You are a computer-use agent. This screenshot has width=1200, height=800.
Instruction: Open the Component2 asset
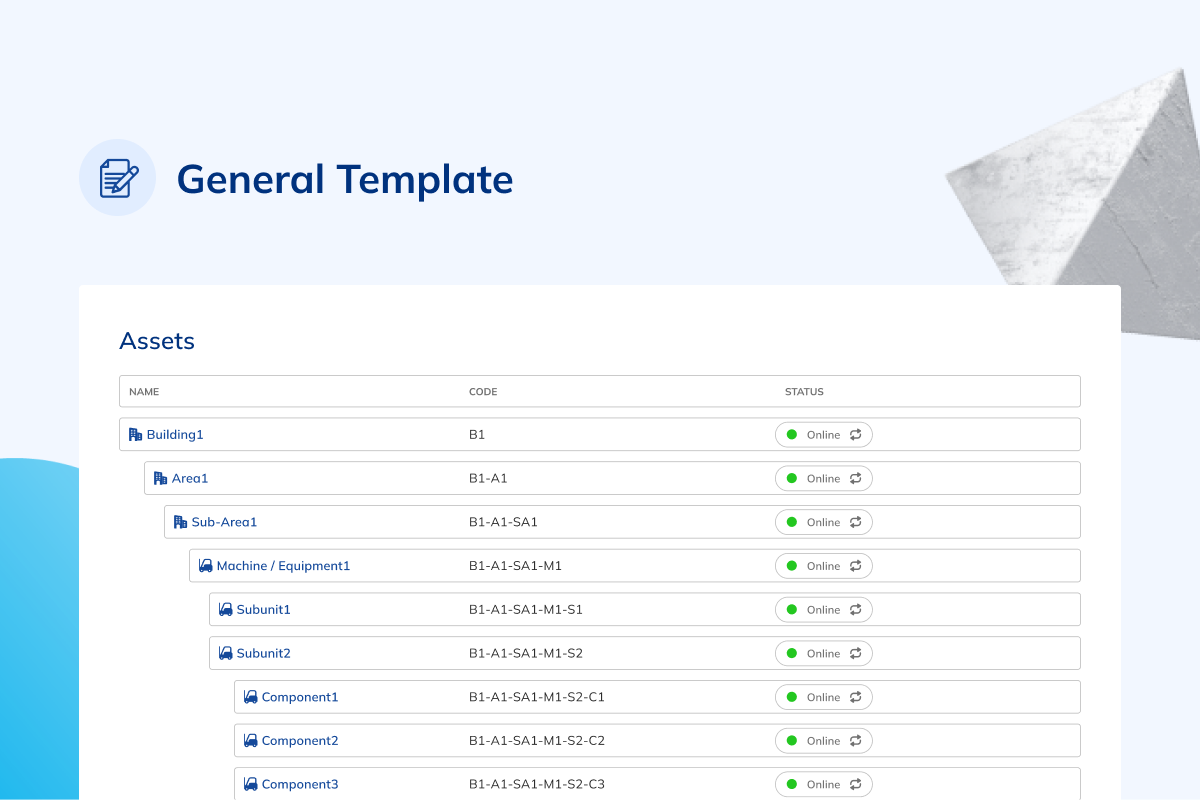pos(300,741)
